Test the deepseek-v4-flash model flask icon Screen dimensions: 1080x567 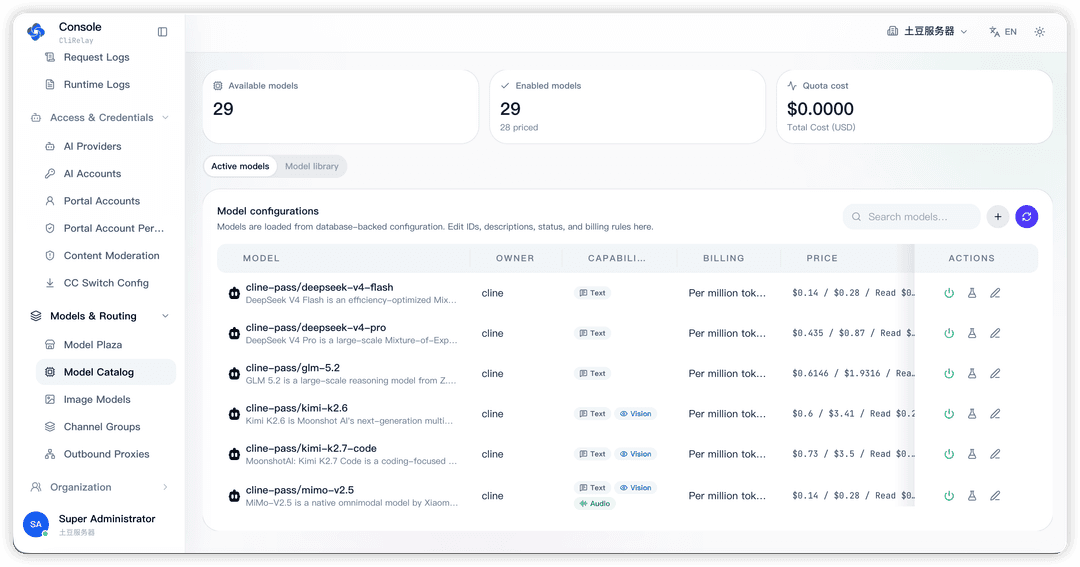[972, 293]
